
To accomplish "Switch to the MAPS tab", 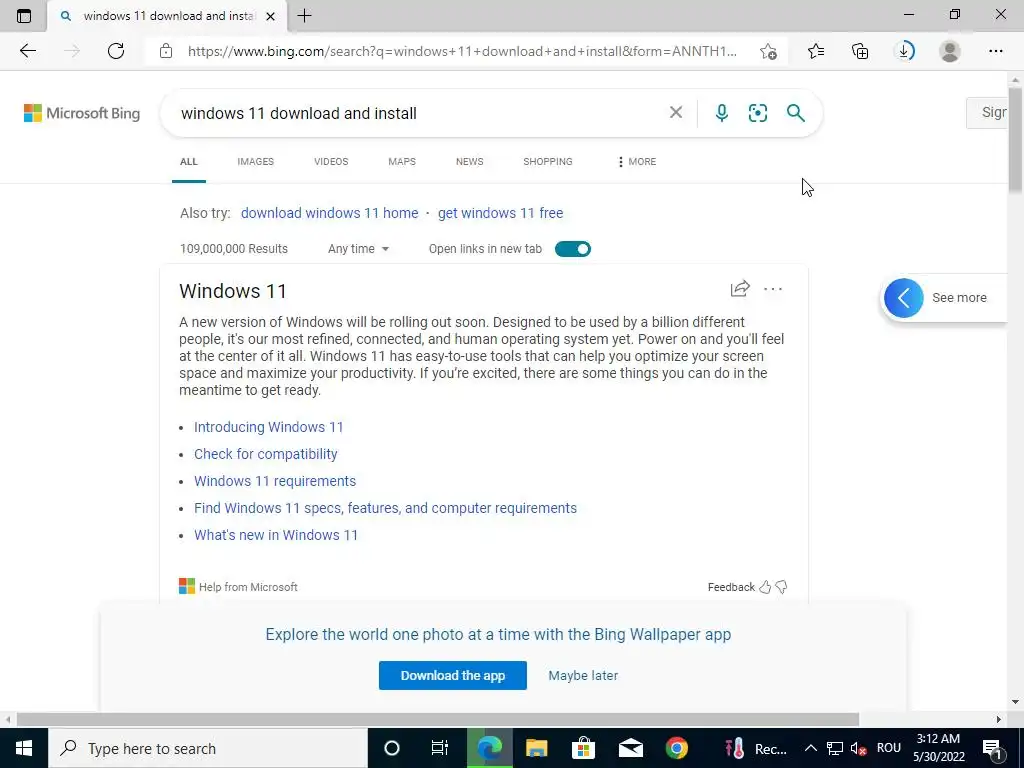I will point(402,162).
